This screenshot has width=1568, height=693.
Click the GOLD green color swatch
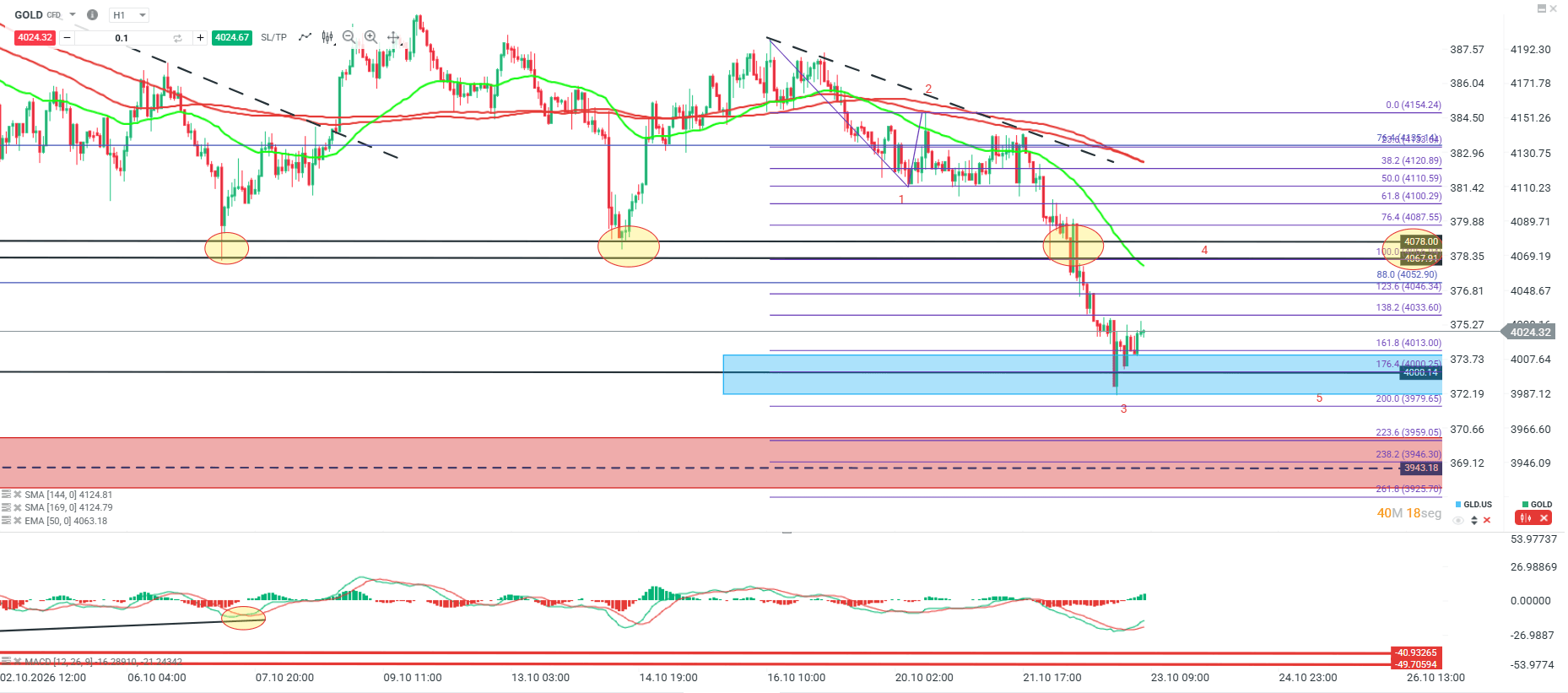[1526, 504]
